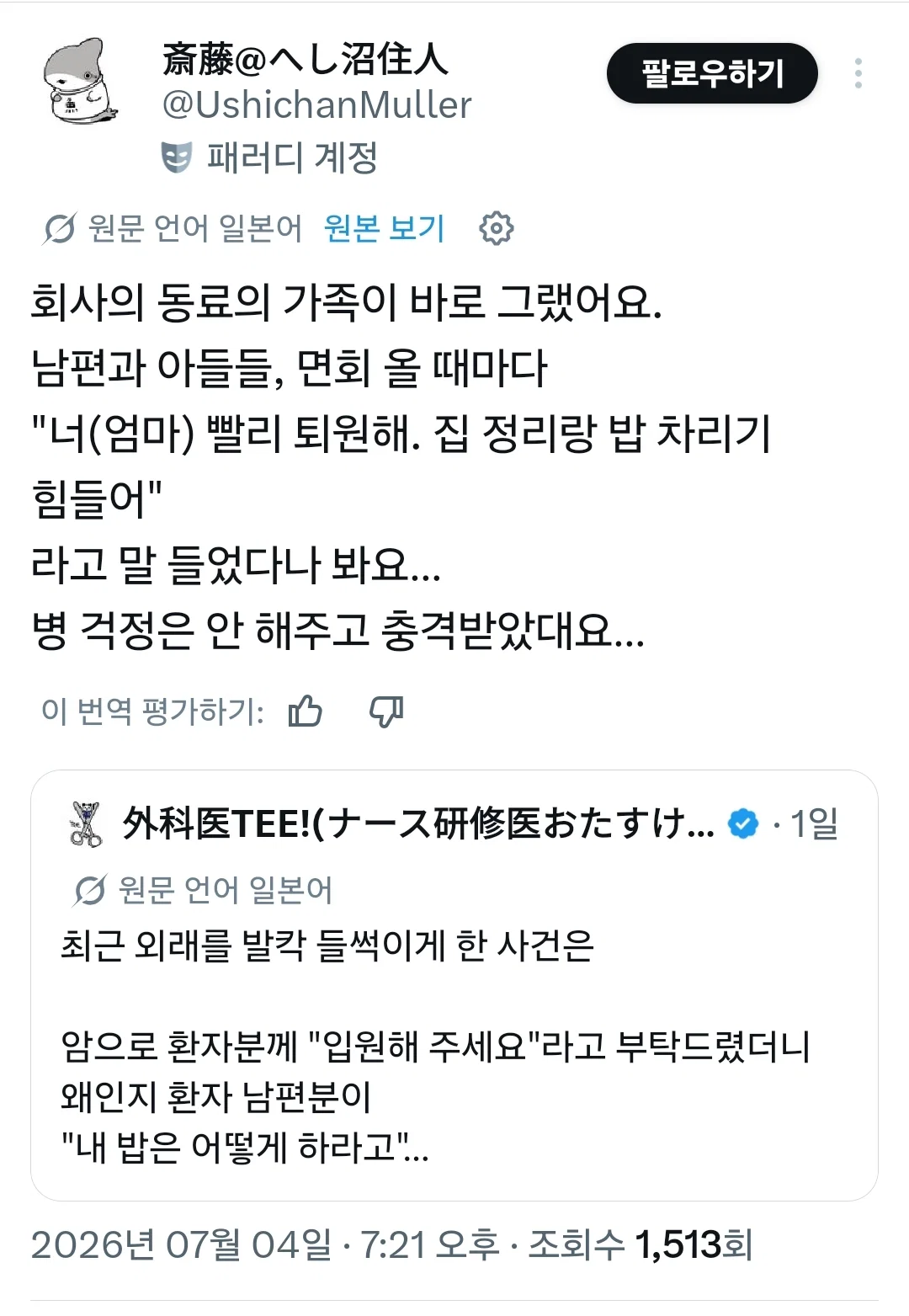The width and height of the screenshot is (909, 1316).
Task: Open the three-dot more options menu
Action: (x=858, y=74)
